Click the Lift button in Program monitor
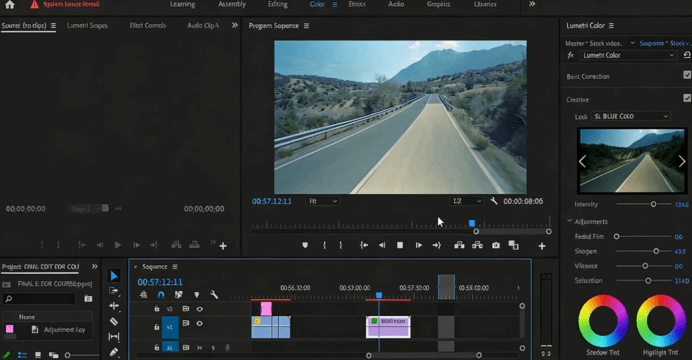The height and width of the screenshot is (360, 692). pos(459,245)
